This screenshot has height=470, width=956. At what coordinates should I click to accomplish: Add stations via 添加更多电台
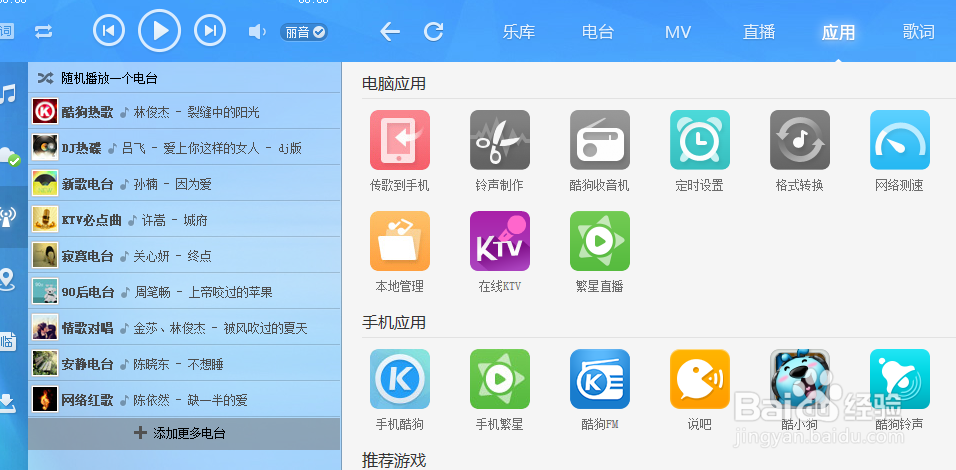tap(184, 433)
